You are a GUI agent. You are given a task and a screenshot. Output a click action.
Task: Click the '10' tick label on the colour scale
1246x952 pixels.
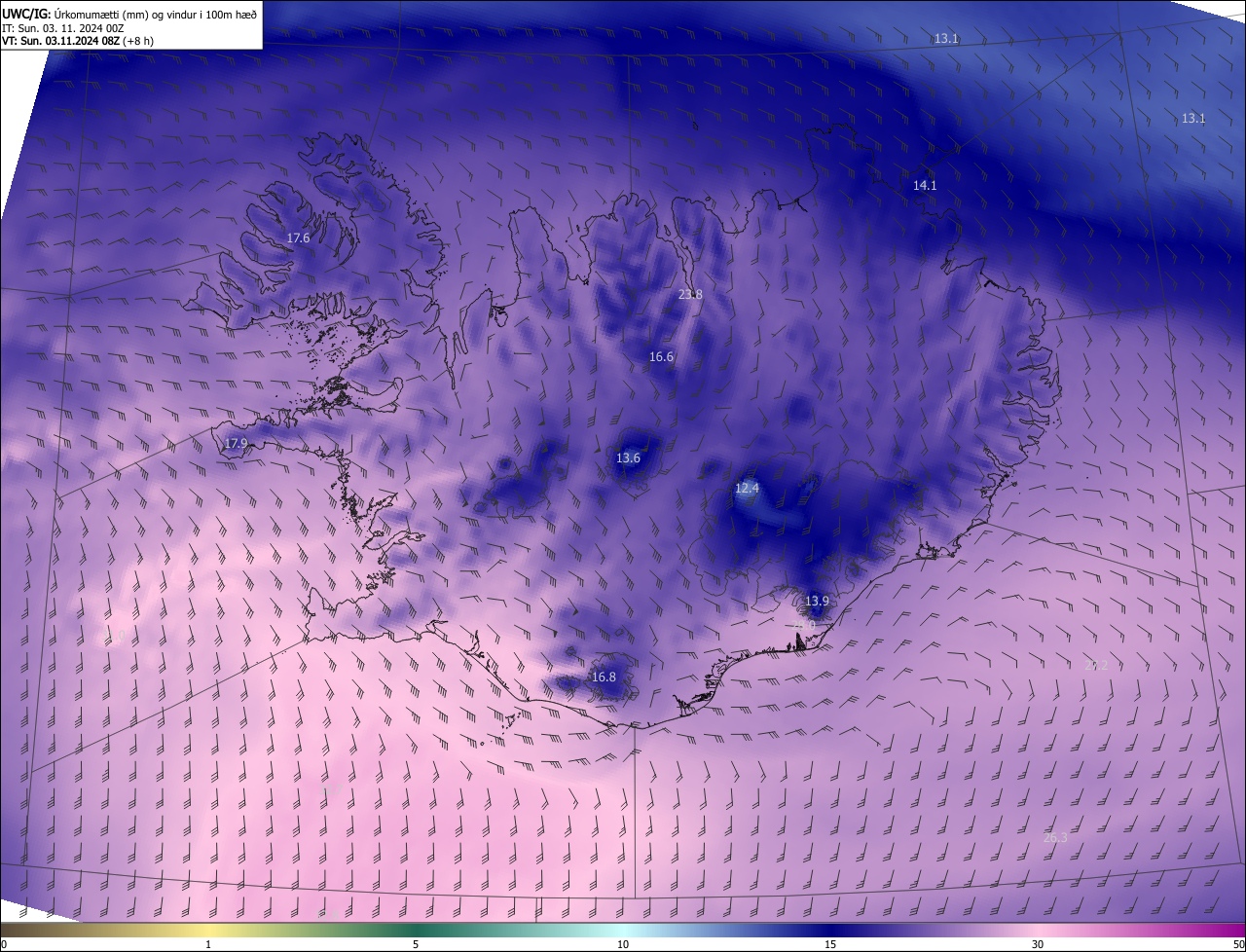(623, 944)
